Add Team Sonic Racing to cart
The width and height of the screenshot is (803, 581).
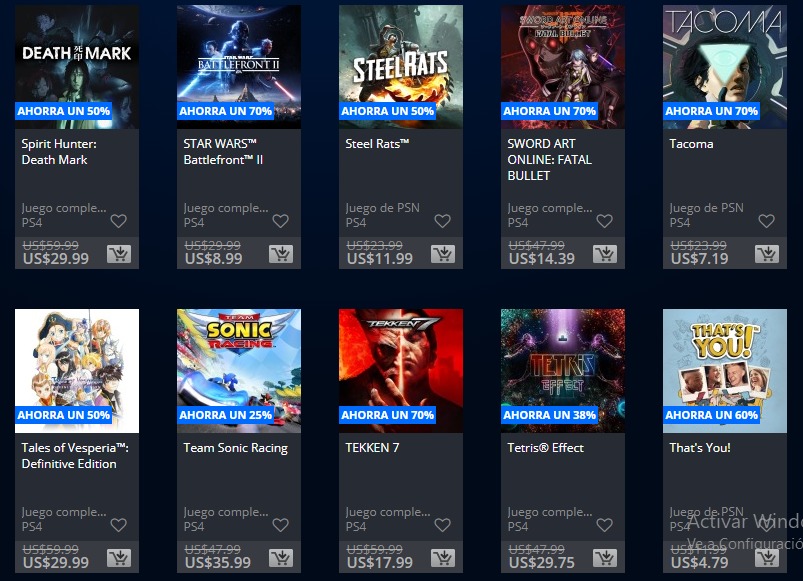click(x=281, y=558)
